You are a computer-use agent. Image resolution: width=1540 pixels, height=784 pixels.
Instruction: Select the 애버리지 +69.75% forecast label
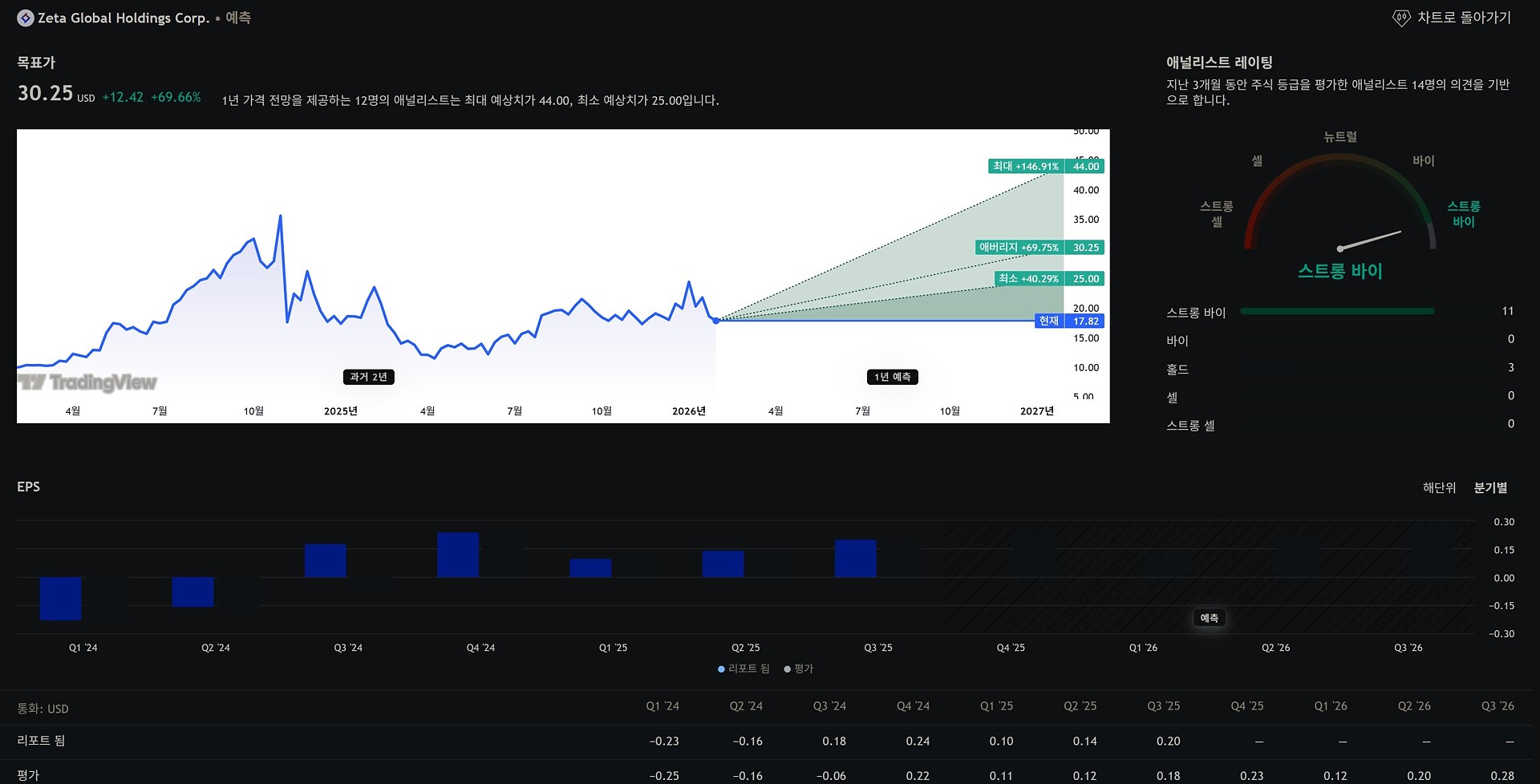1019,248
